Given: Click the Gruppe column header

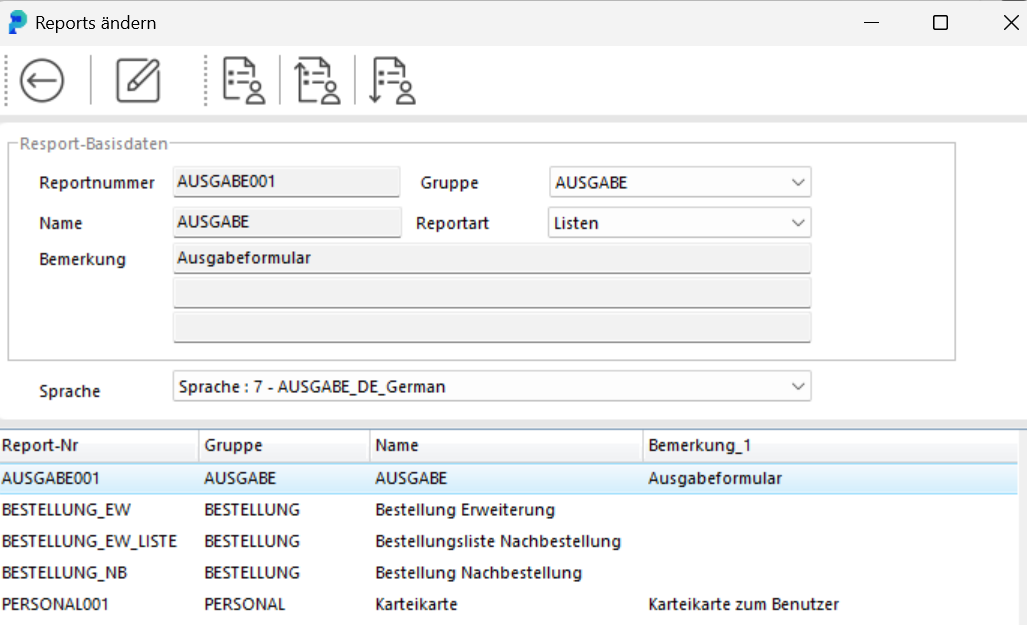Looking at the screenshot, I should 284,445.
